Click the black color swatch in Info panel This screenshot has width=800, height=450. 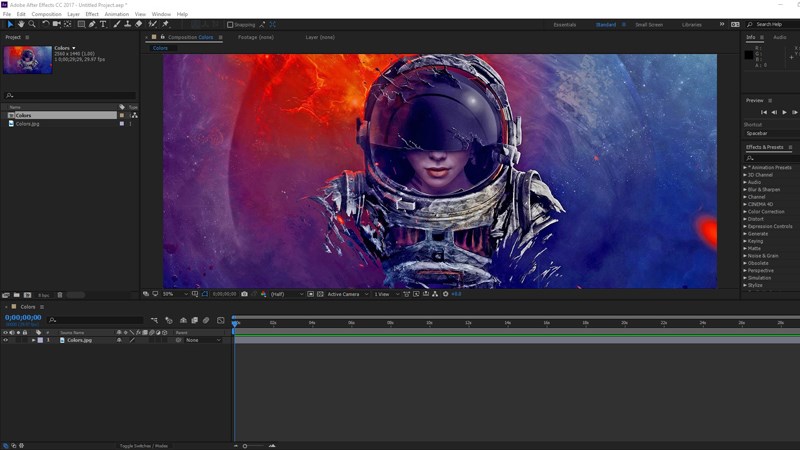(x=748, y=54)
